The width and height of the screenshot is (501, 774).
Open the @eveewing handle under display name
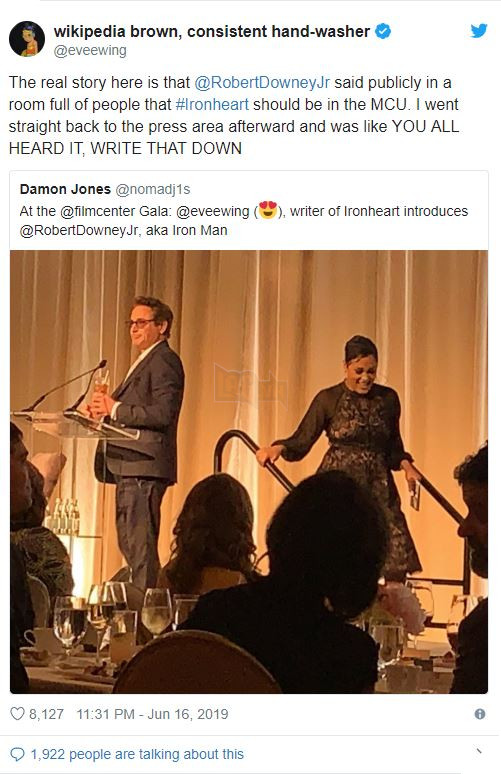[90, 50]
